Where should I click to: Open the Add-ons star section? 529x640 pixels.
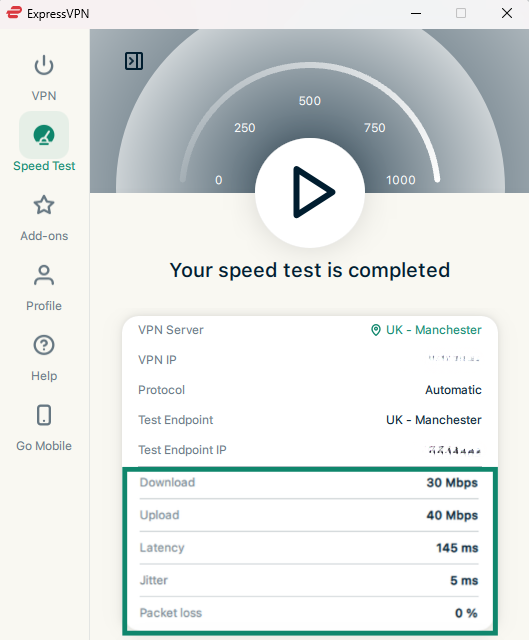(x=44, y=218)
